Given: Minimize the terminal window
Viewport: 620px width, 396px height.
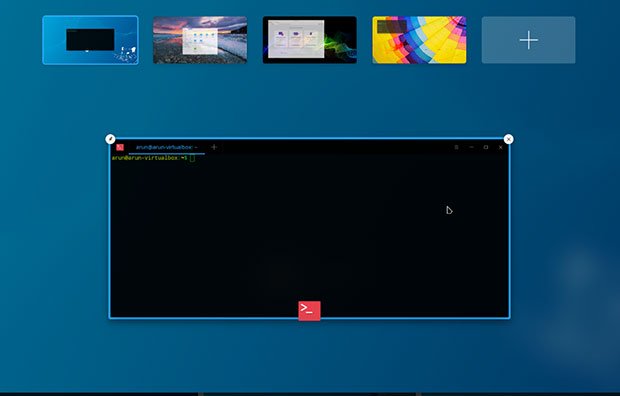Looking at the screenshot, I should [471, 147].
